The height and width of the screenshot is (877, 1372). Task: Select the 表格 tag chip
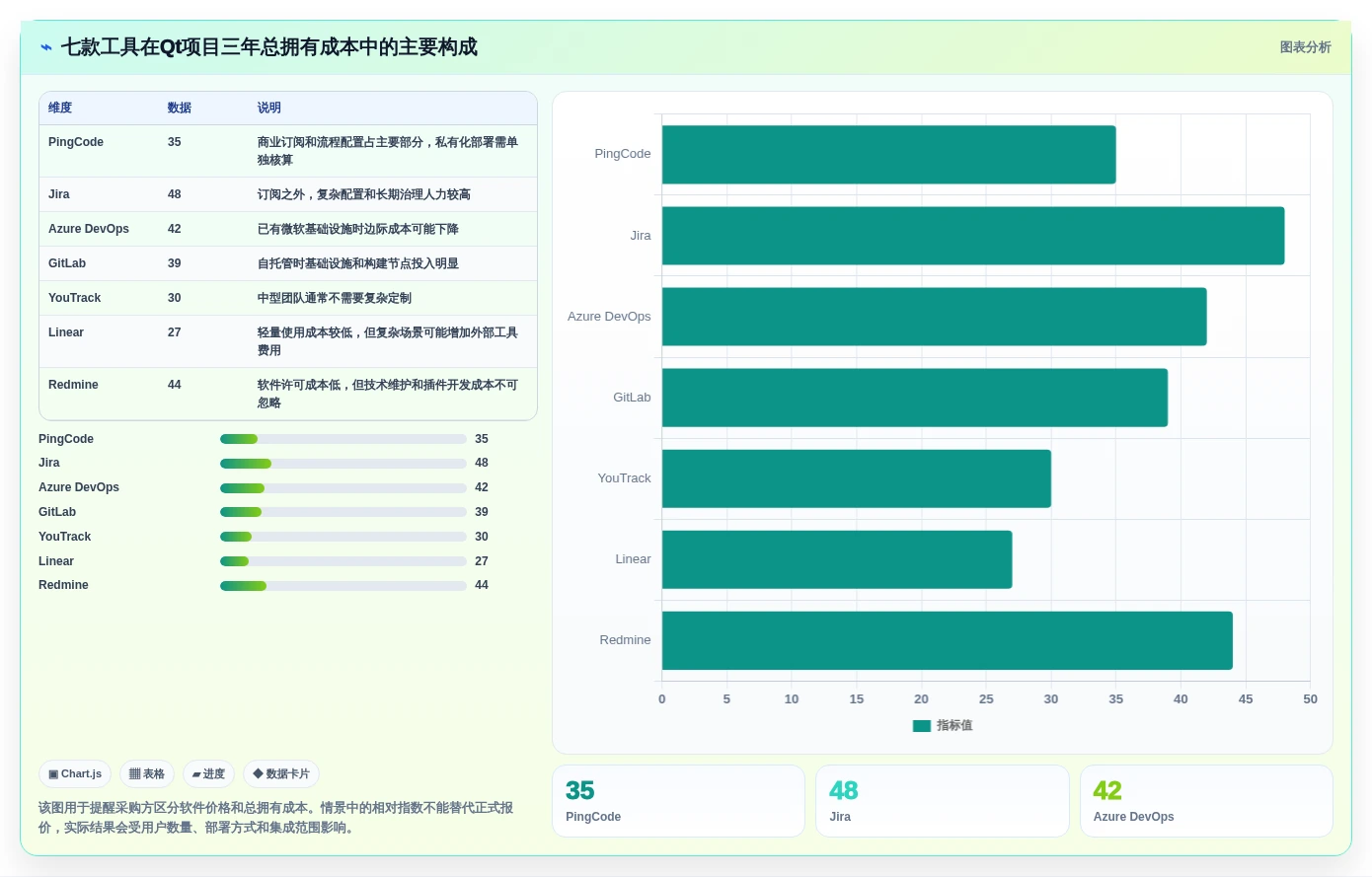[x=147, y=774]
